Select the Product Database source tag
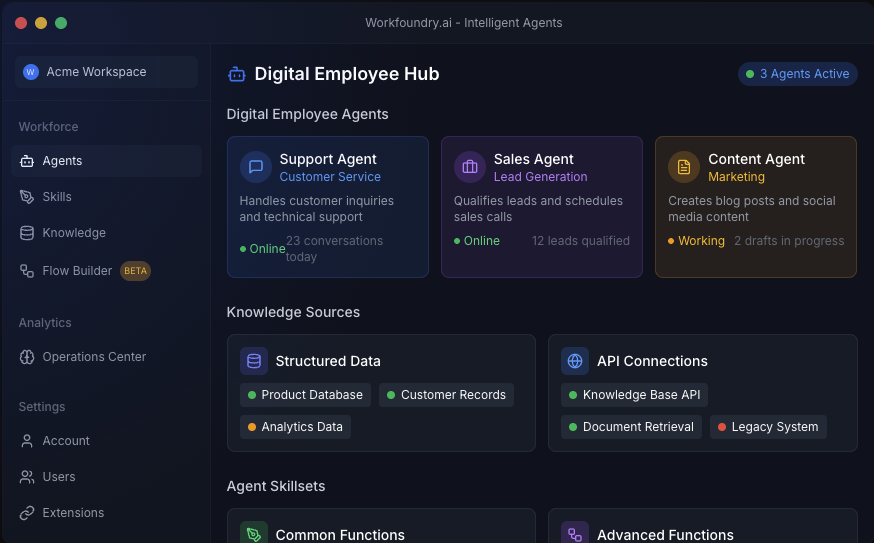The image size is (874, 543). 305,395
